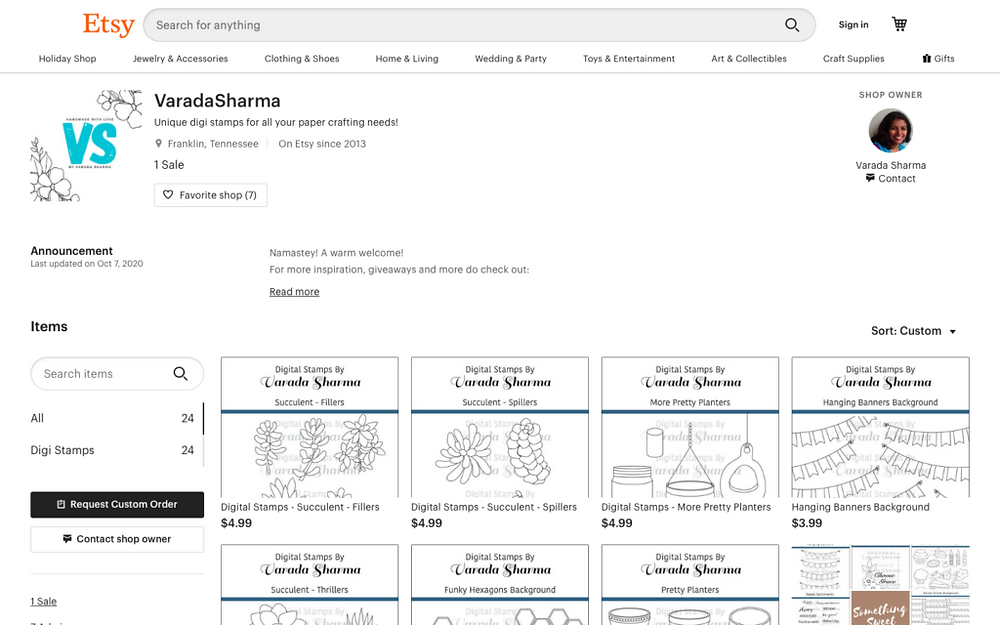The image size is (1000, 625).
Task: Open Succulent - Fillers product thumbnail
Action: click(310, 427)
